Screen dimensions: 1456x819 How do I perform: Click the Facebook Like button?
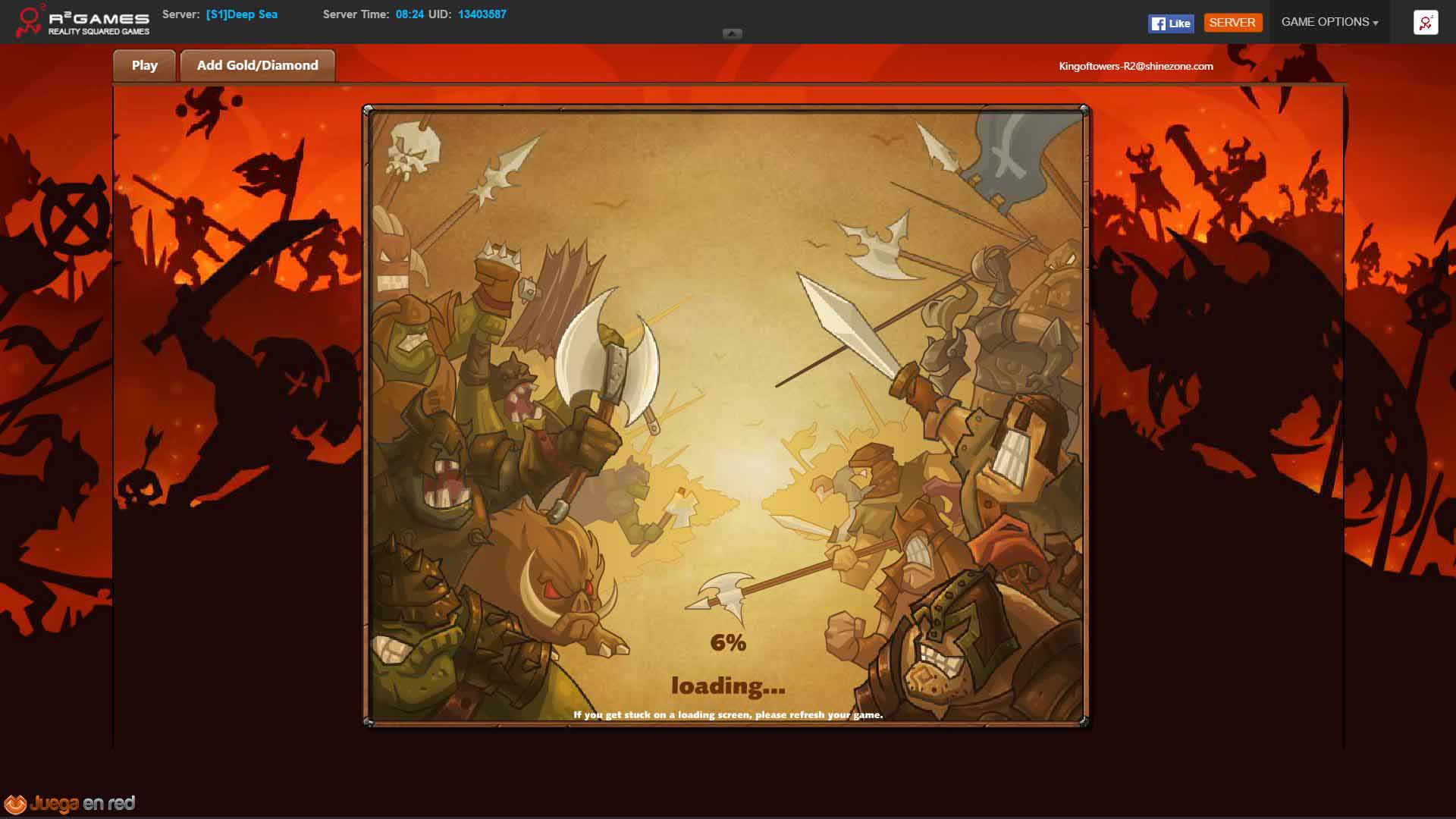point(1170,24)
